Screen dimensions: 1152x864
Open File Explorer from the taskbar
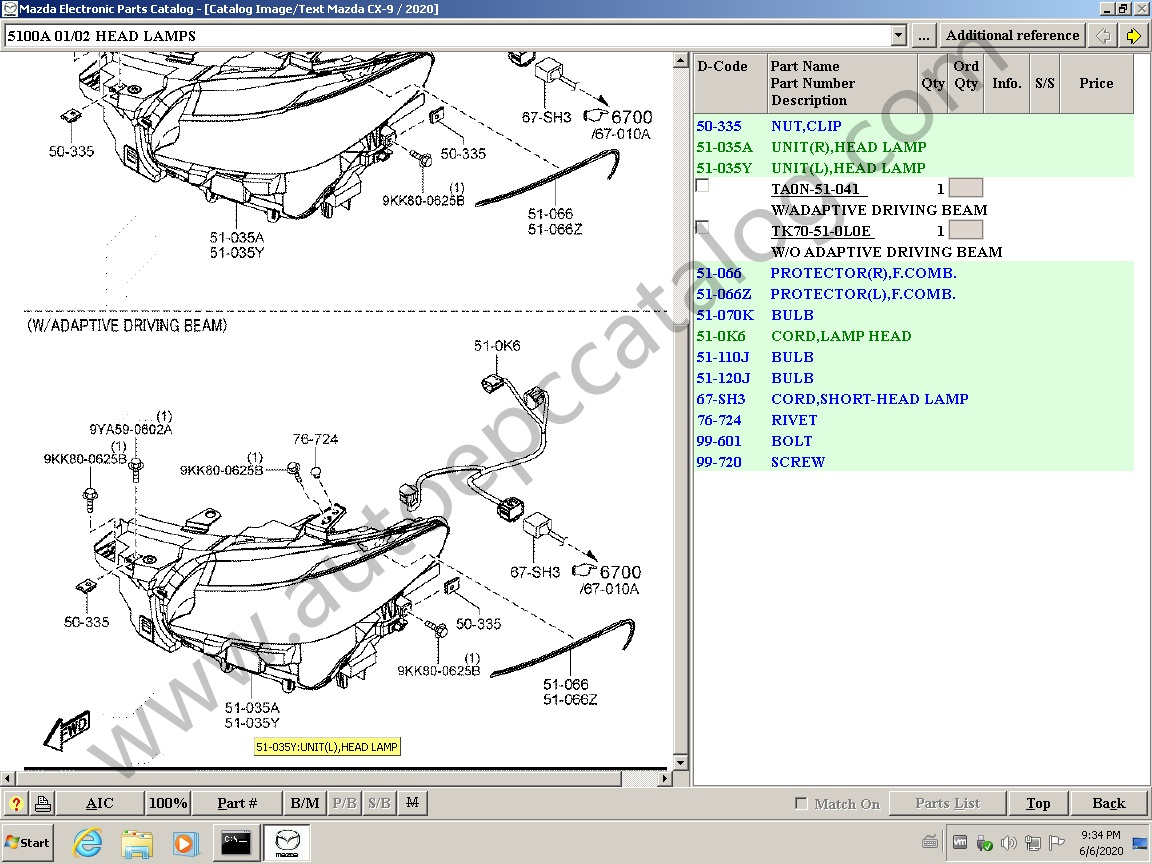coord(137,843)
